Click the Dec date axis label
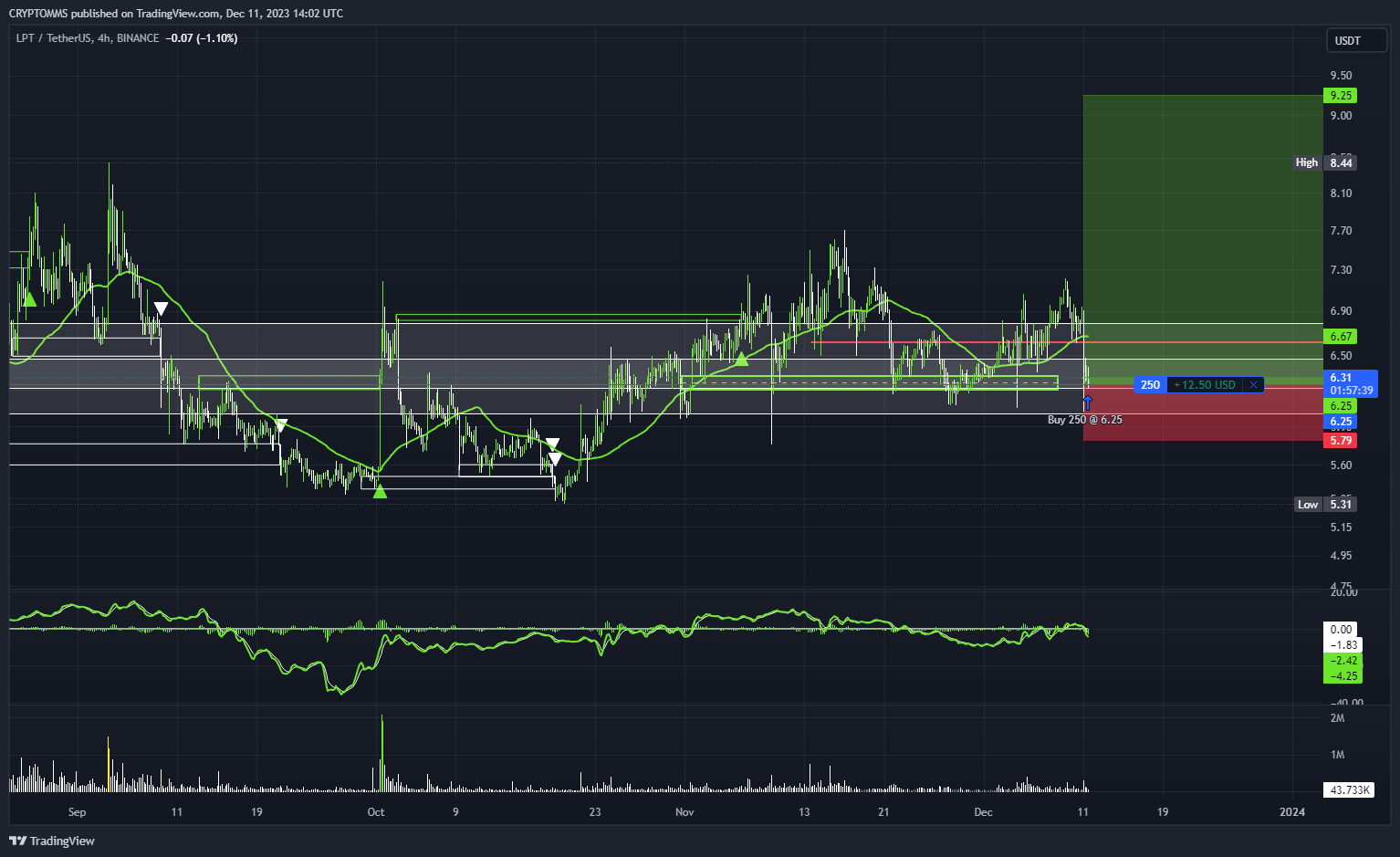Screen dimensions: 1400x857 (983, 812)
